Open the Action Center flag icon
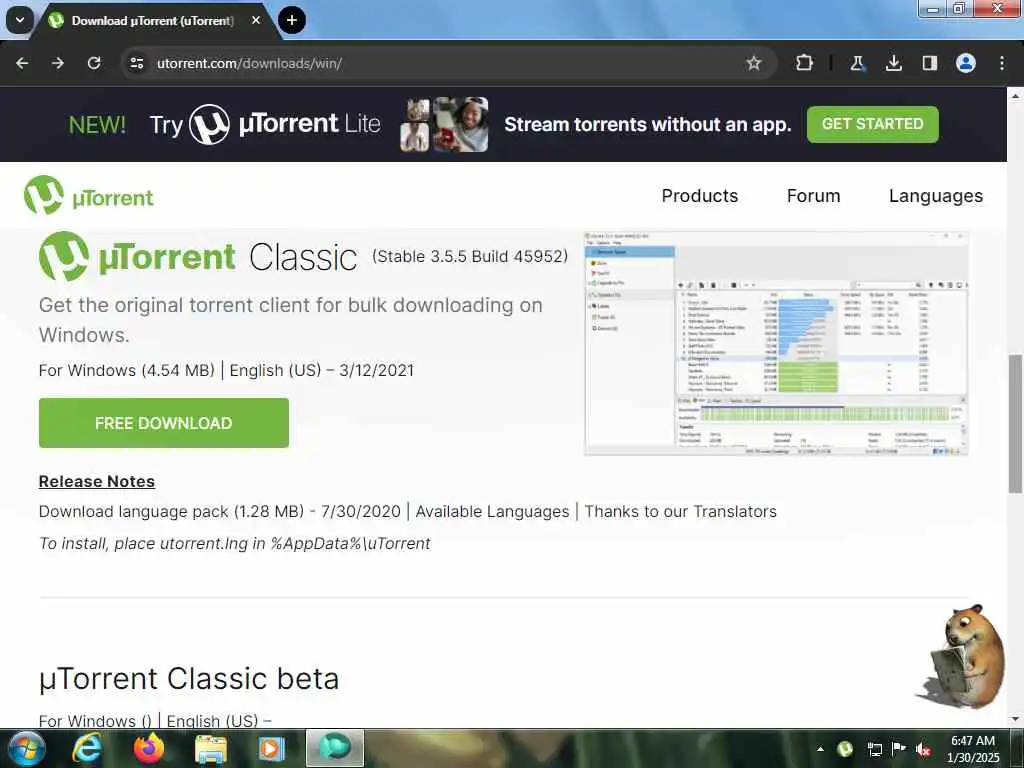This screenshot has height=768, width=1024. coord(899,748)
